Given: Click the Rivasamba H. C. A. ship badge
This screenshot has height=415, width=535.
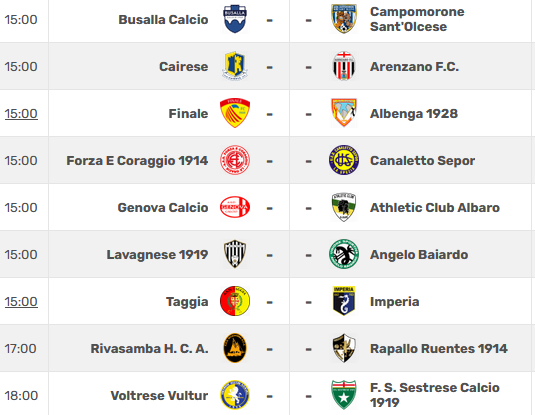Looking at the screenshot, I should click(x=235, y=348).
